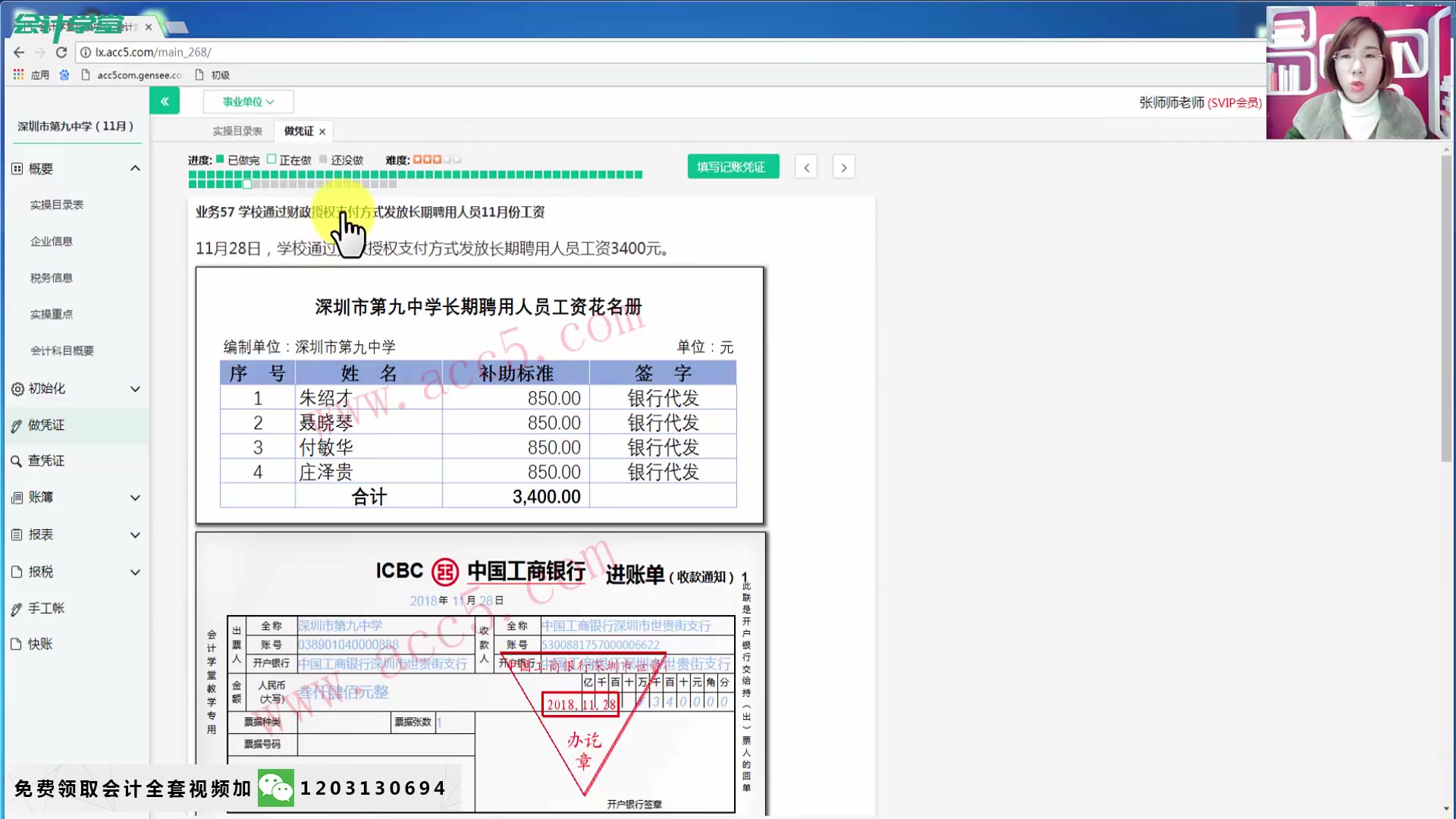Check the 正在做 legend checkbox

click(x=271, y=159)
